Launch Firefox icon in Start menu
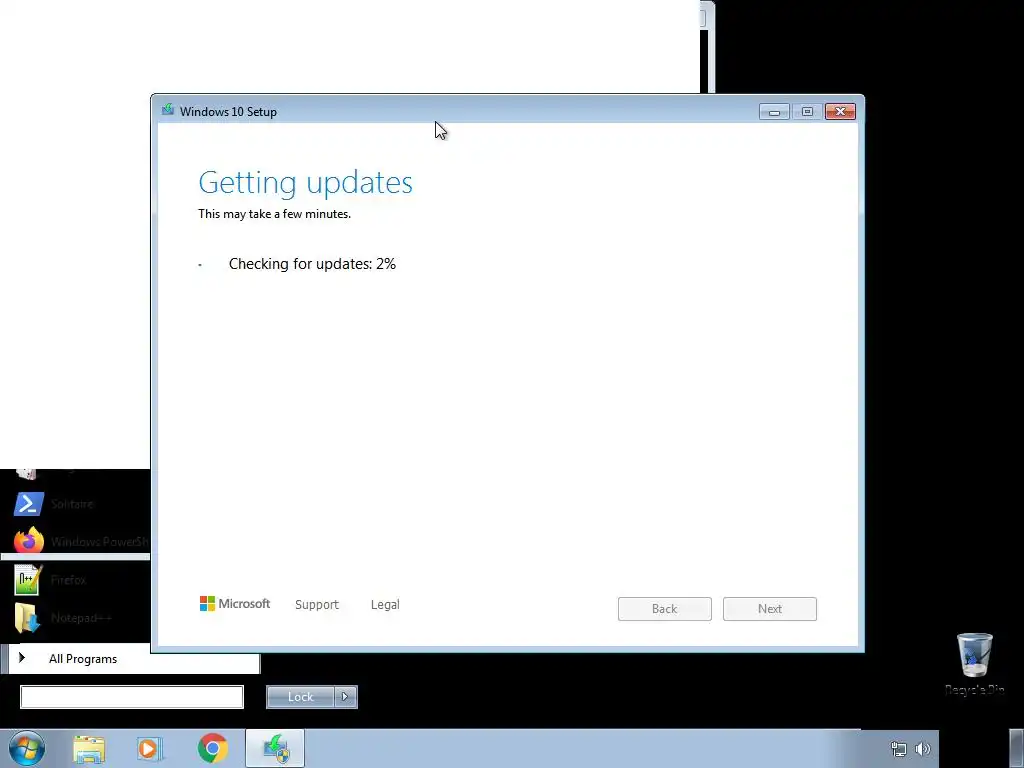Viewport: 1024px width, 768px height. tap(28, 541)
